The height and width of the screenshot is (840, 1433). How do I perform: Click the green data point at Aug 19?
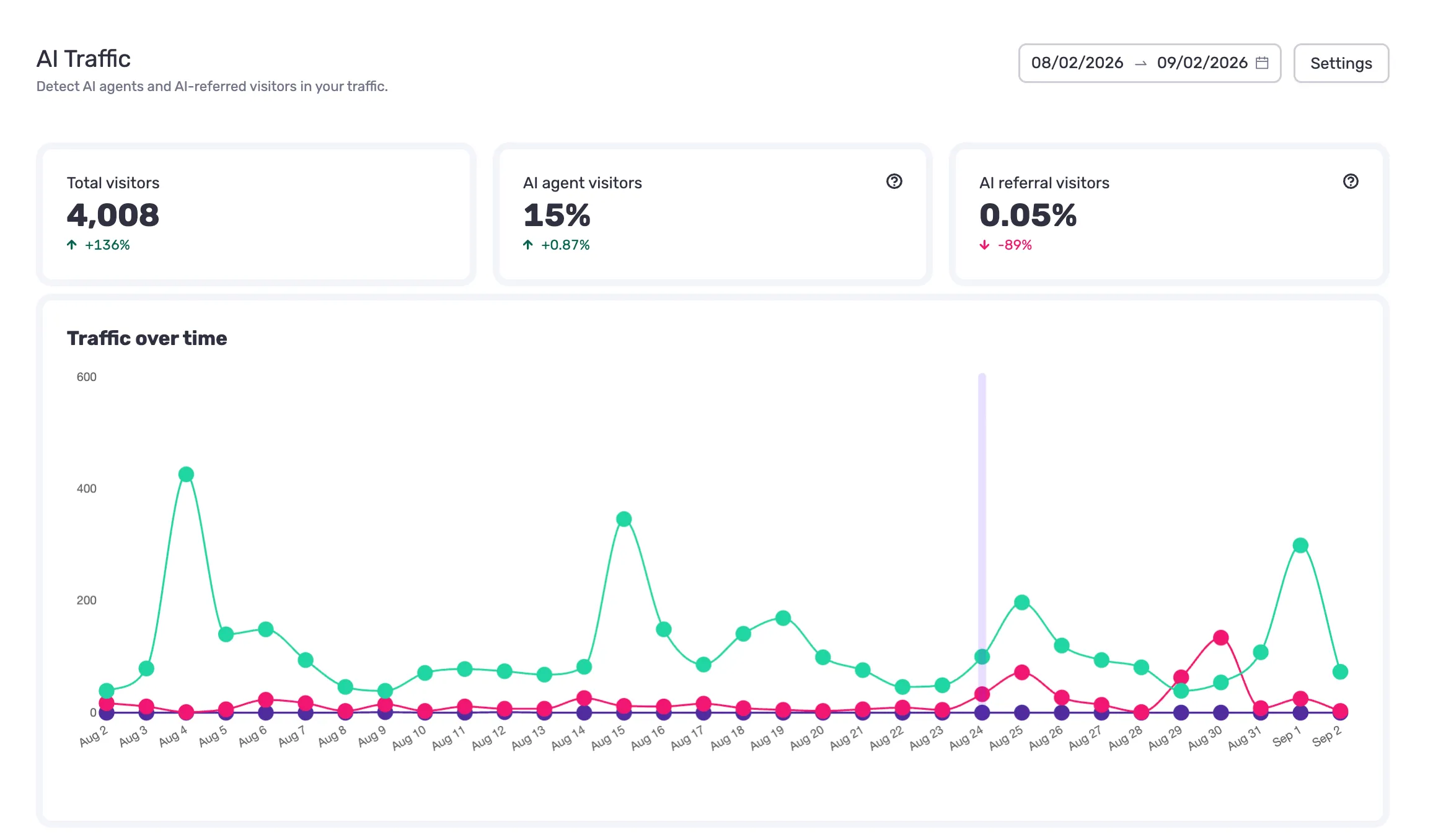coord(783,618)
